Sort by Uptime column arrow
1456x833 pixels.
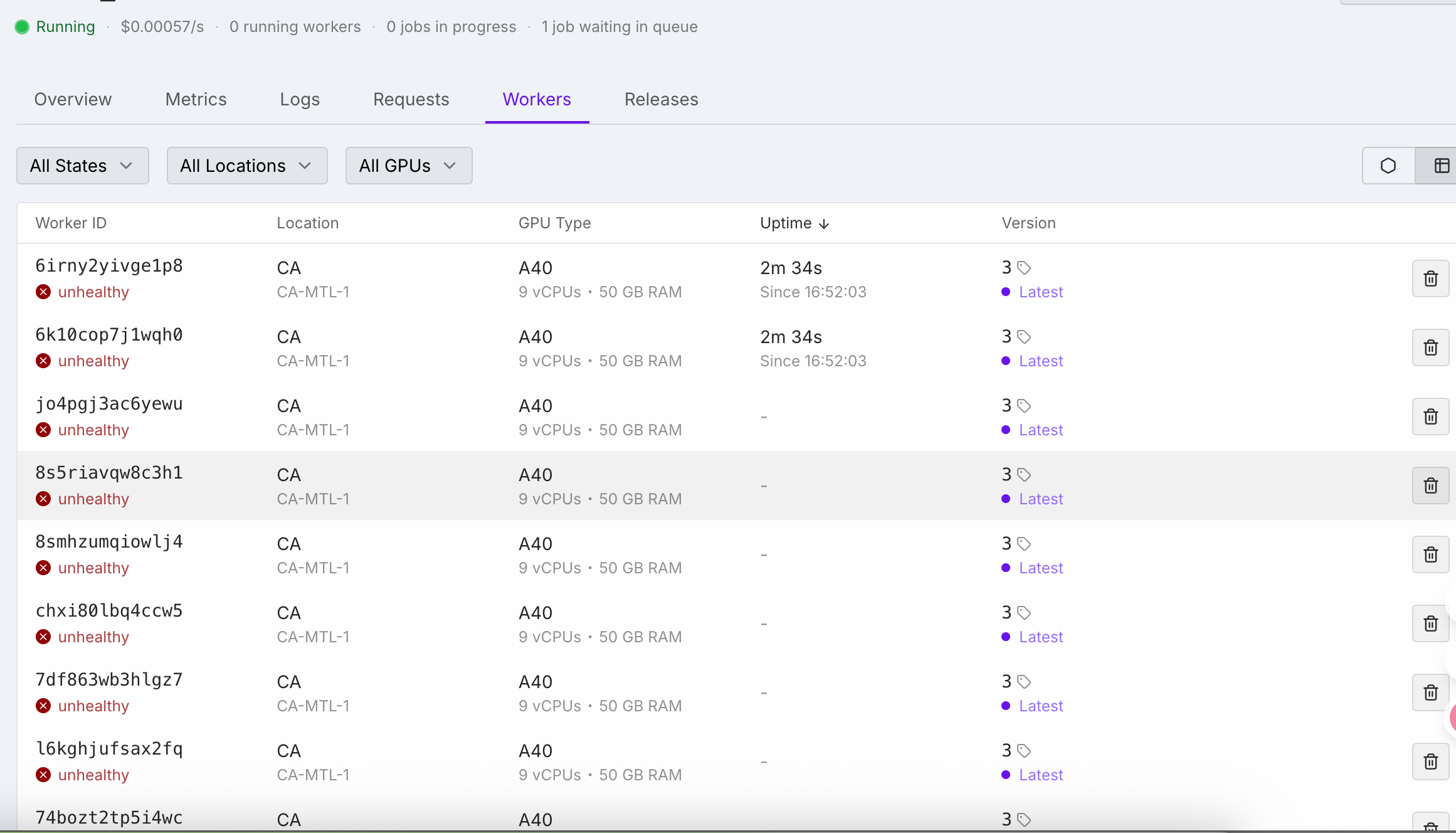tap(824, 223)
